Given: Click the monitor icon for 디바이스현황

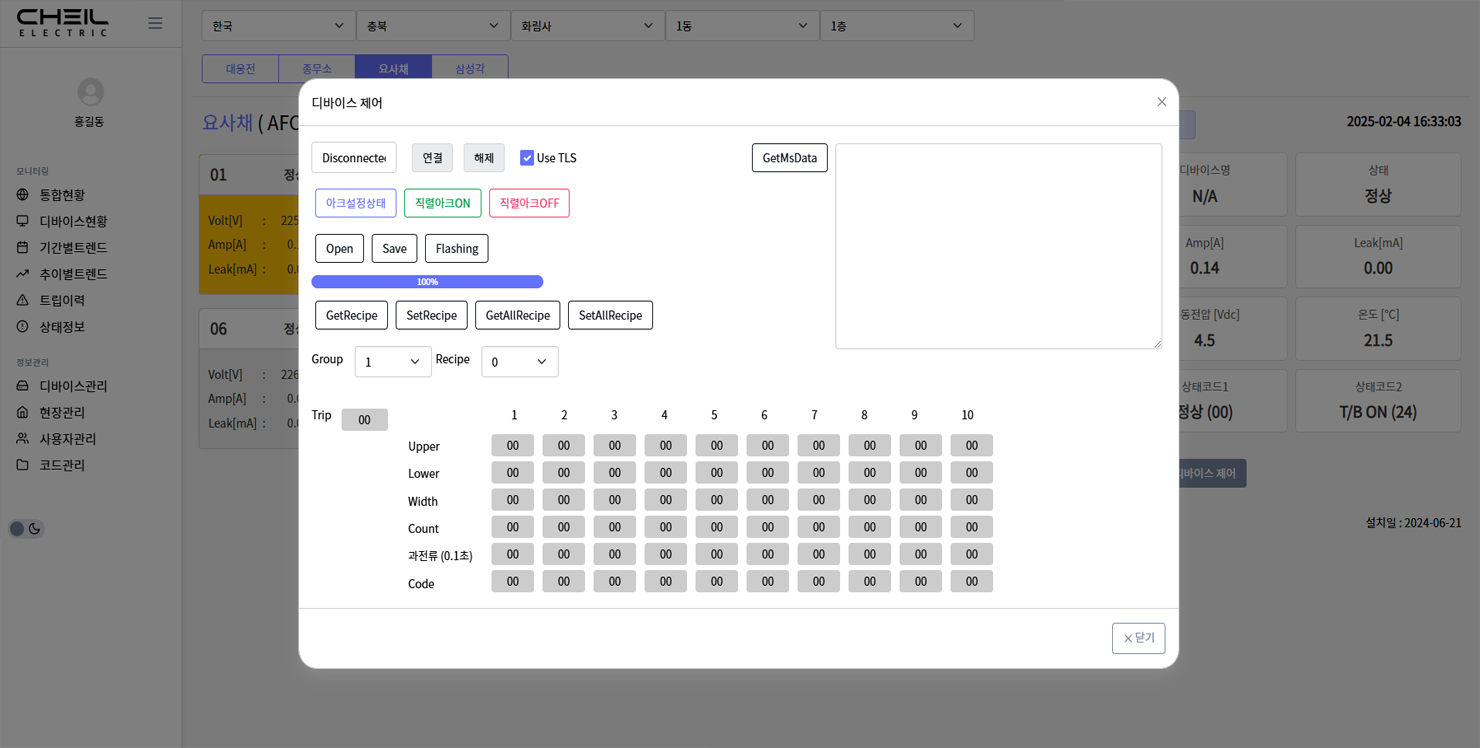Looking at the screenshot, I should 23,221.
